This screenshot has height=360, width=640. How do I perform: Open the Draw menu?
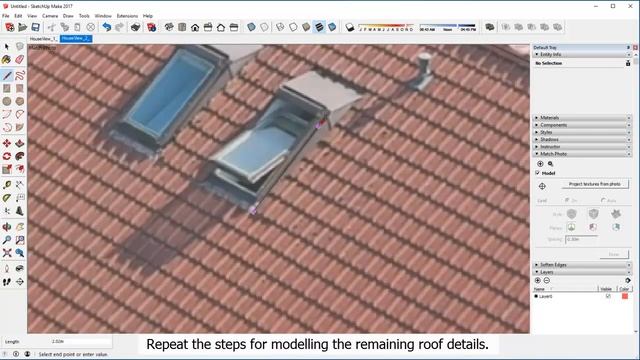click(x=68, y=16)
